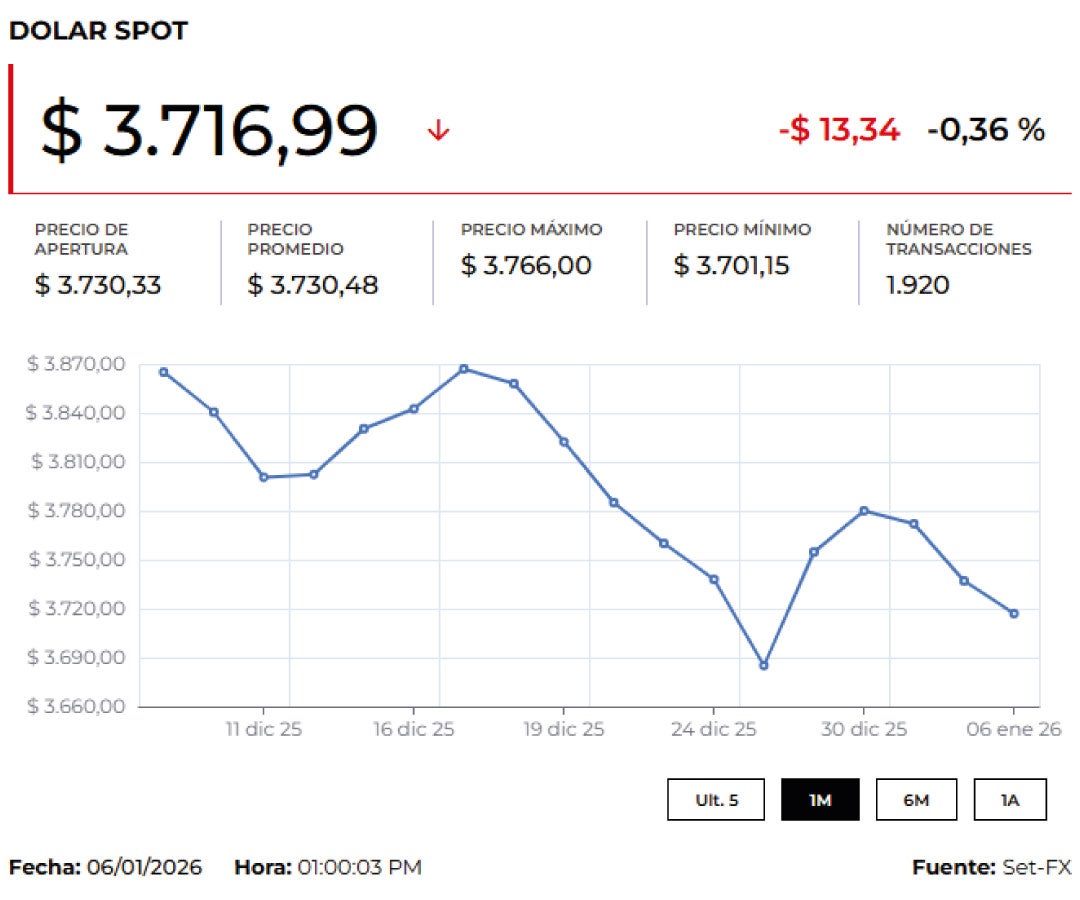Click the Precio Promedio value $ 3.730,48

point(313,285)
